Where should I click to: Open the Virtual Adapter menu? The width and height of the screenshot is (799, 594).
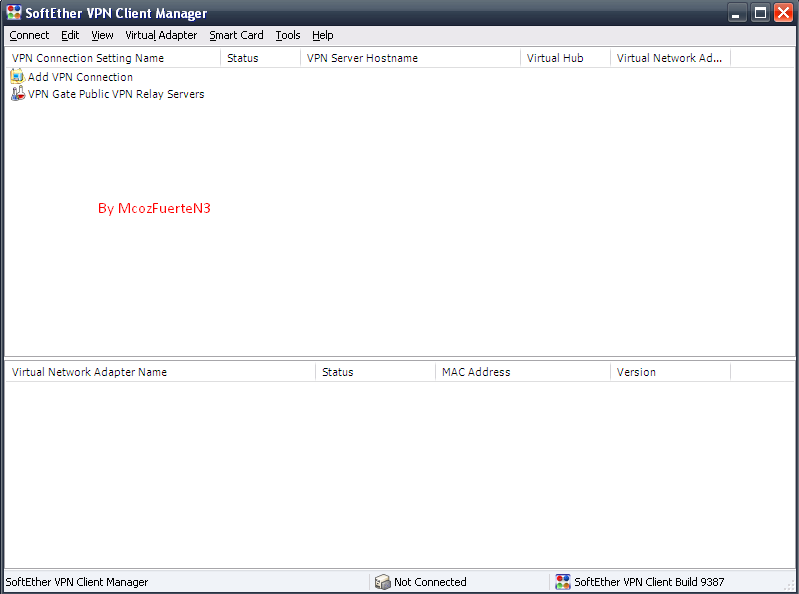[x=161, y=35]
